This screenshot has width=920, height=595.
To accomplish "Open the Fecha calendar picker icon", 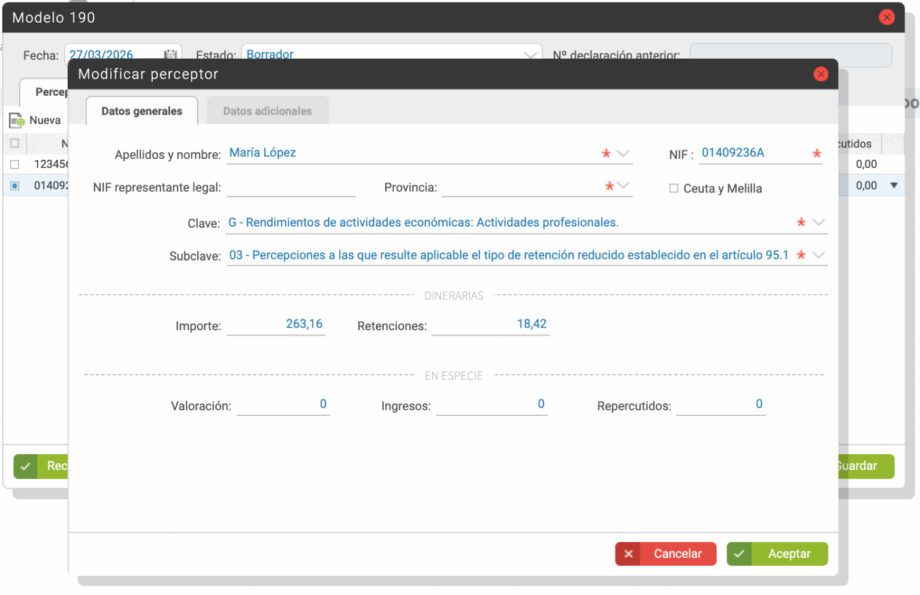I will click(x=170, y=55).
